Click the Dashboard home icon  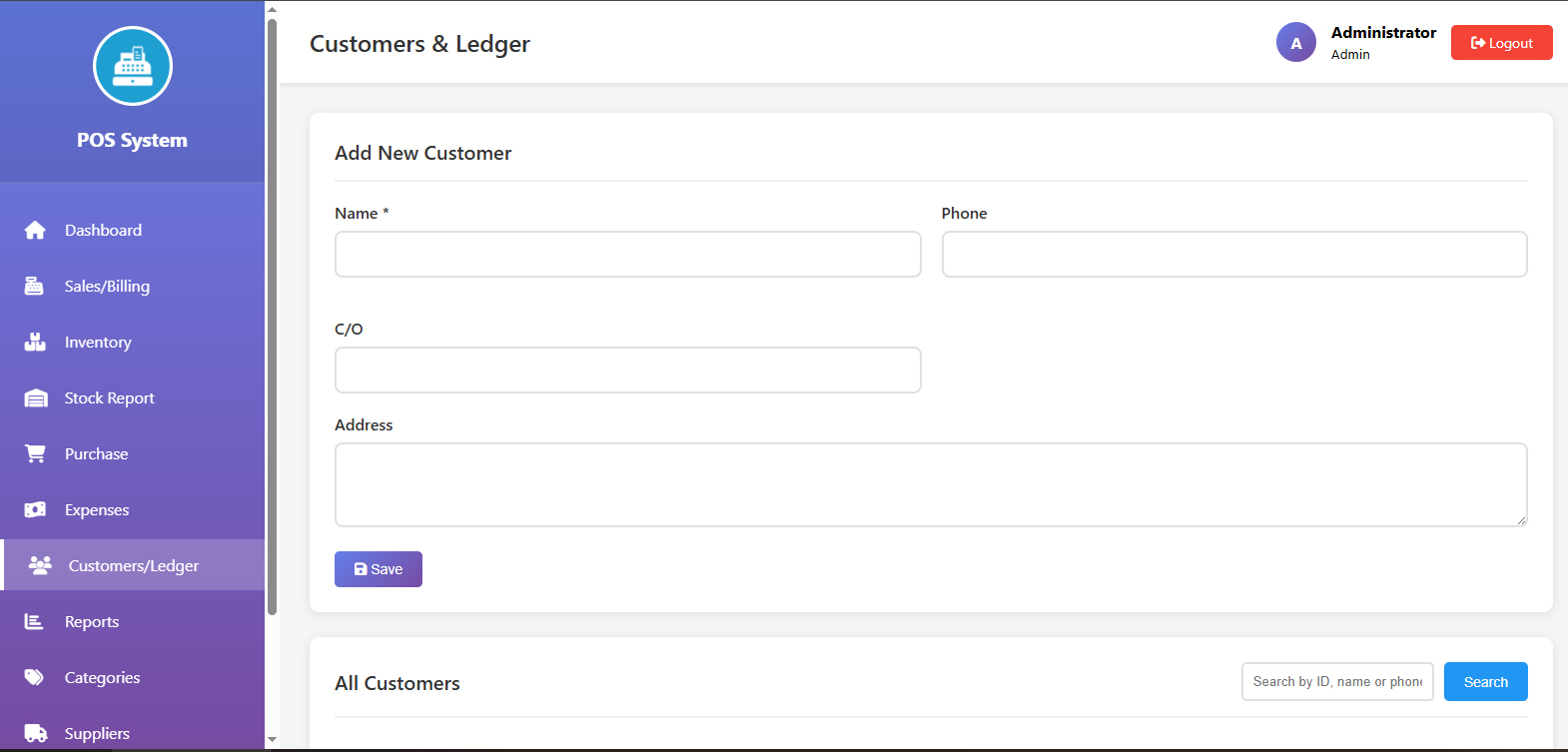tap(35, 231)
